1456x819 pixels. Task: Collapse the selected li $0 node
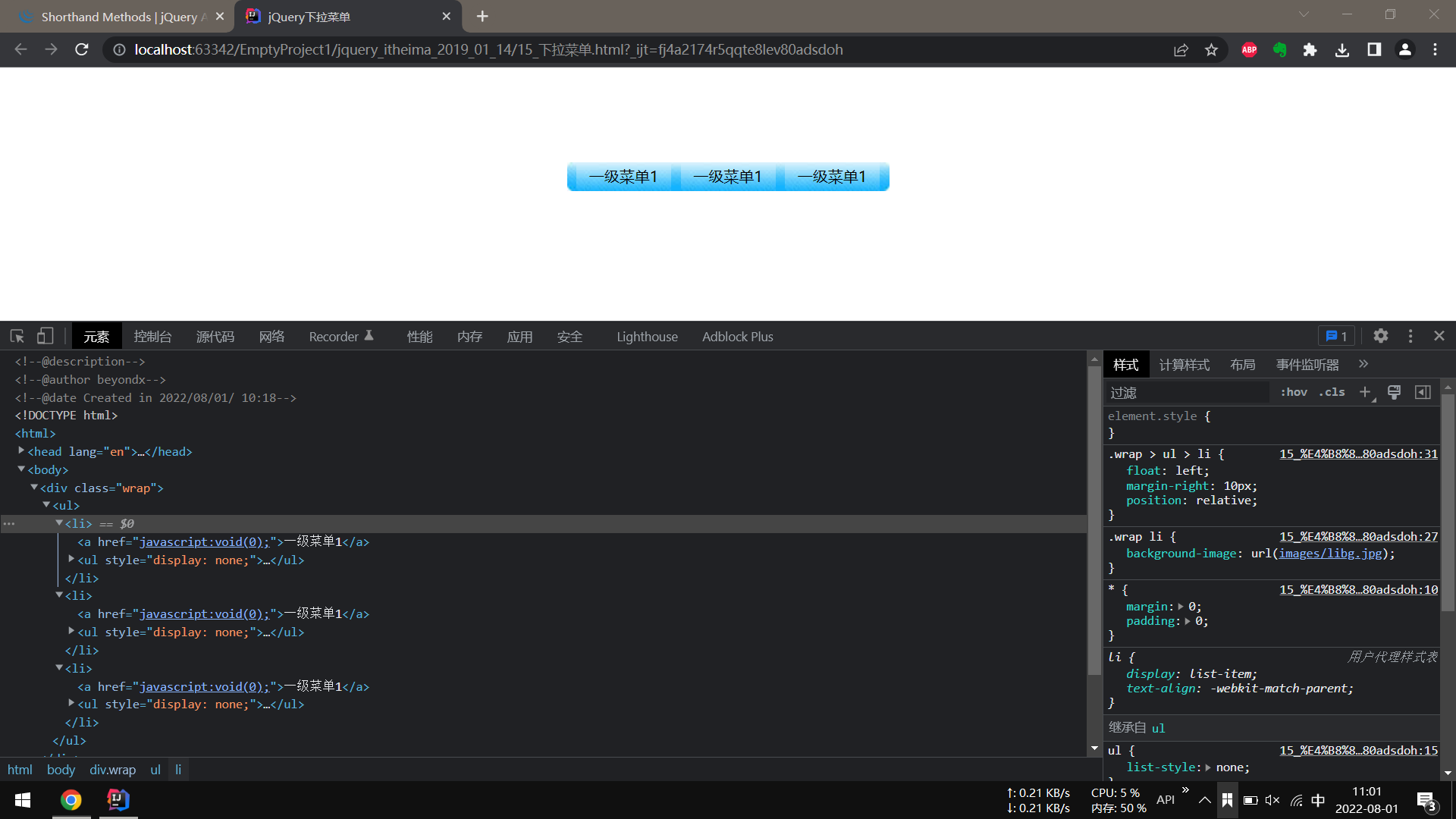(59, 522)
